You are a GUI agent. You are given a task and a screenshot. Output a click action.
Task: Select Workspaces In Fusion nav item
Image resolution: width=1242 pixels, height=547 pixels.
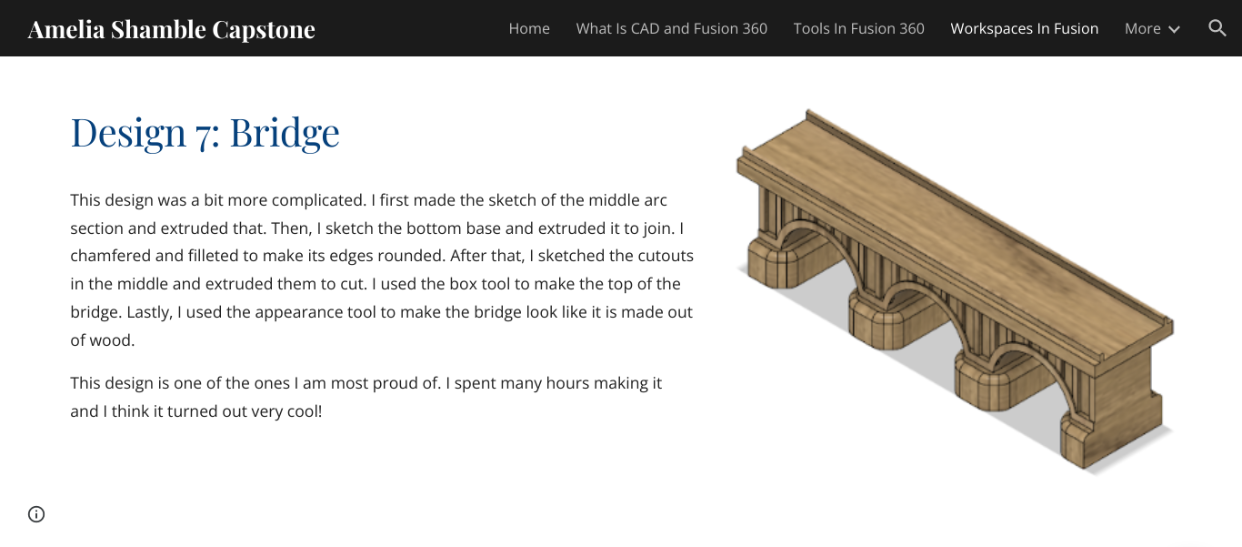[x=1024, y=28]
